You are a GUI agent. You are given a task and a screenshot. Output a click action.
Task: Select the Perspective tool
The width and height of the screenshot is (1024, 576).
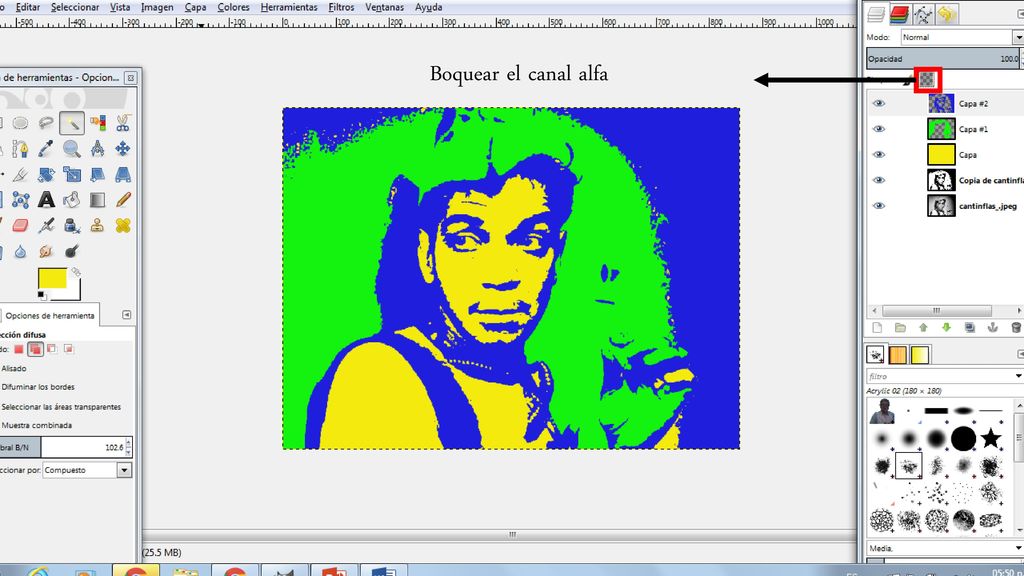tap(123, 174)
